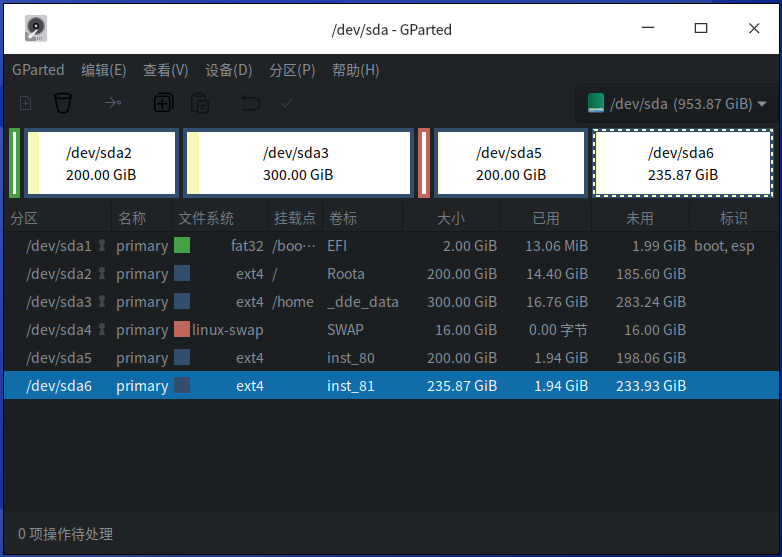Open the GParted menu
The width and height of the screenshot is (782, 557).
[x=38, y=70]
